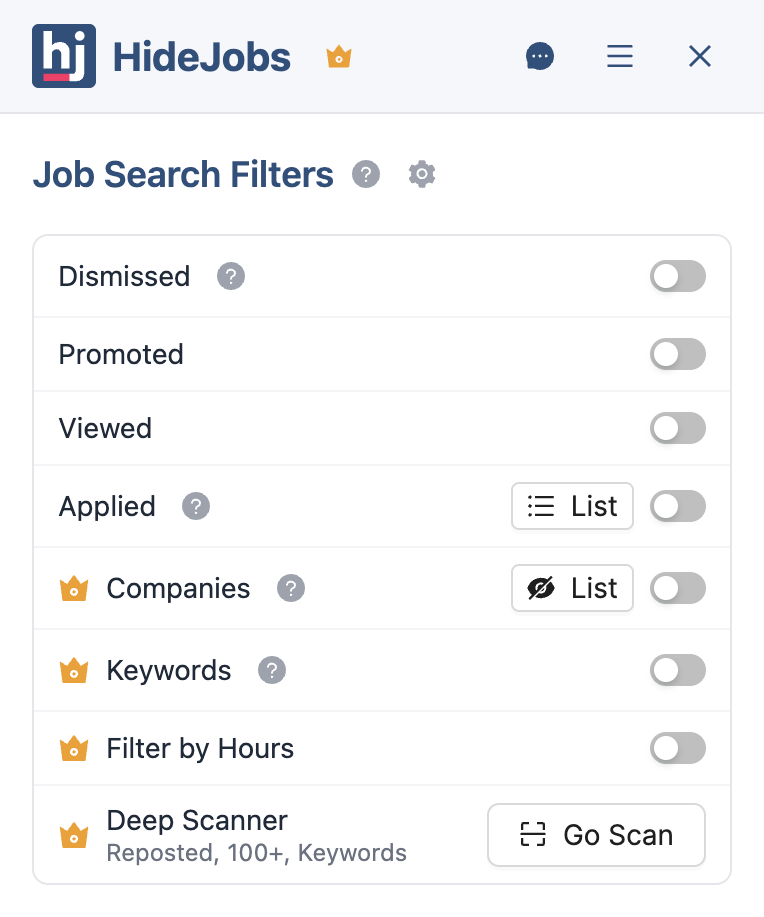Start Deep Scanner with Go Scan

coord(596,834)
